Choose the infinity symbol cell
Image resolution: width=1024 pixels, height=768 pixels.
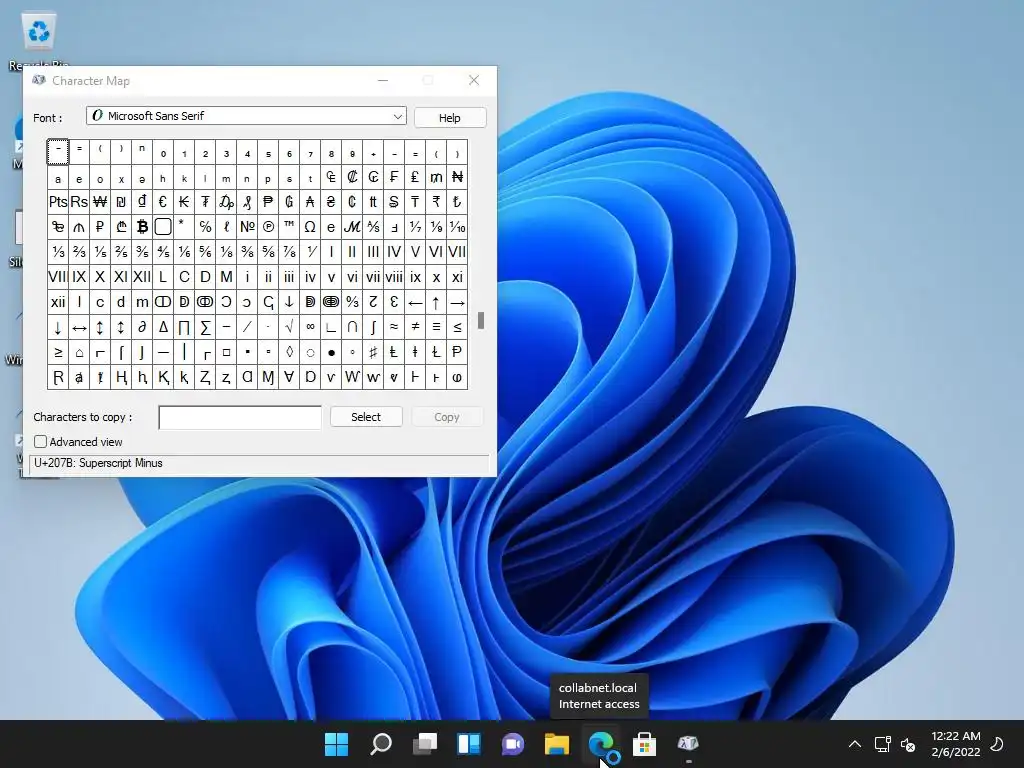pos(310,327)
